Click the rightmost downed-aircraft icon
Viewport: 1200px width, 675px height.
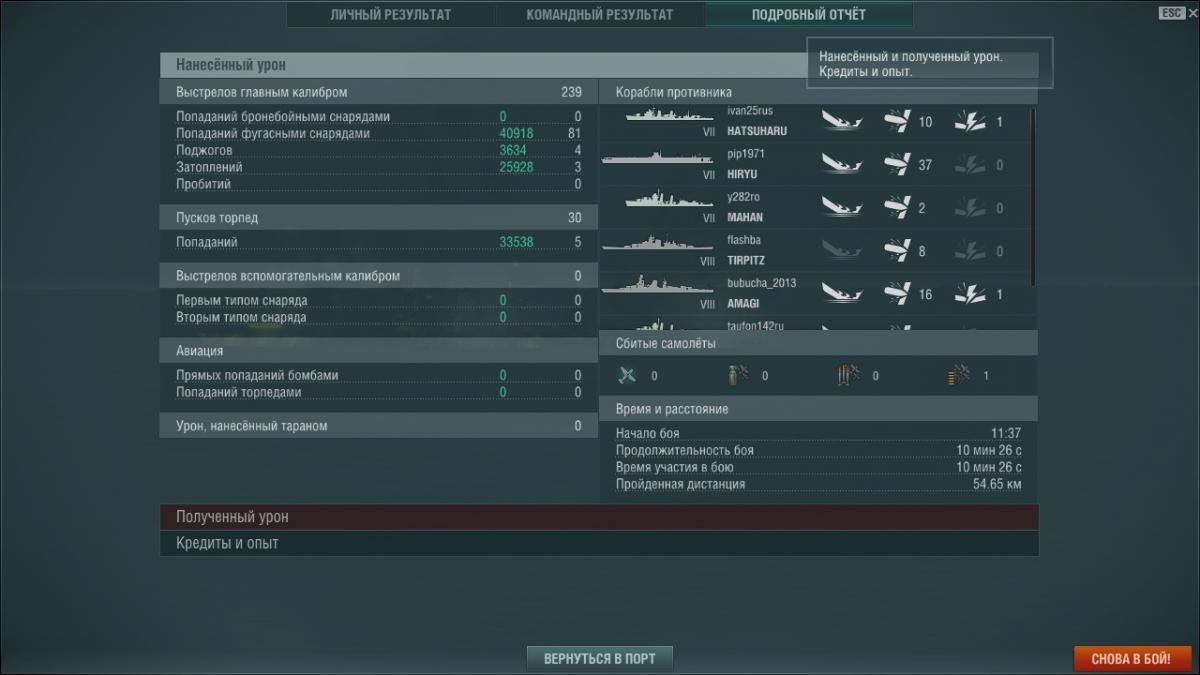click(958, 376)
